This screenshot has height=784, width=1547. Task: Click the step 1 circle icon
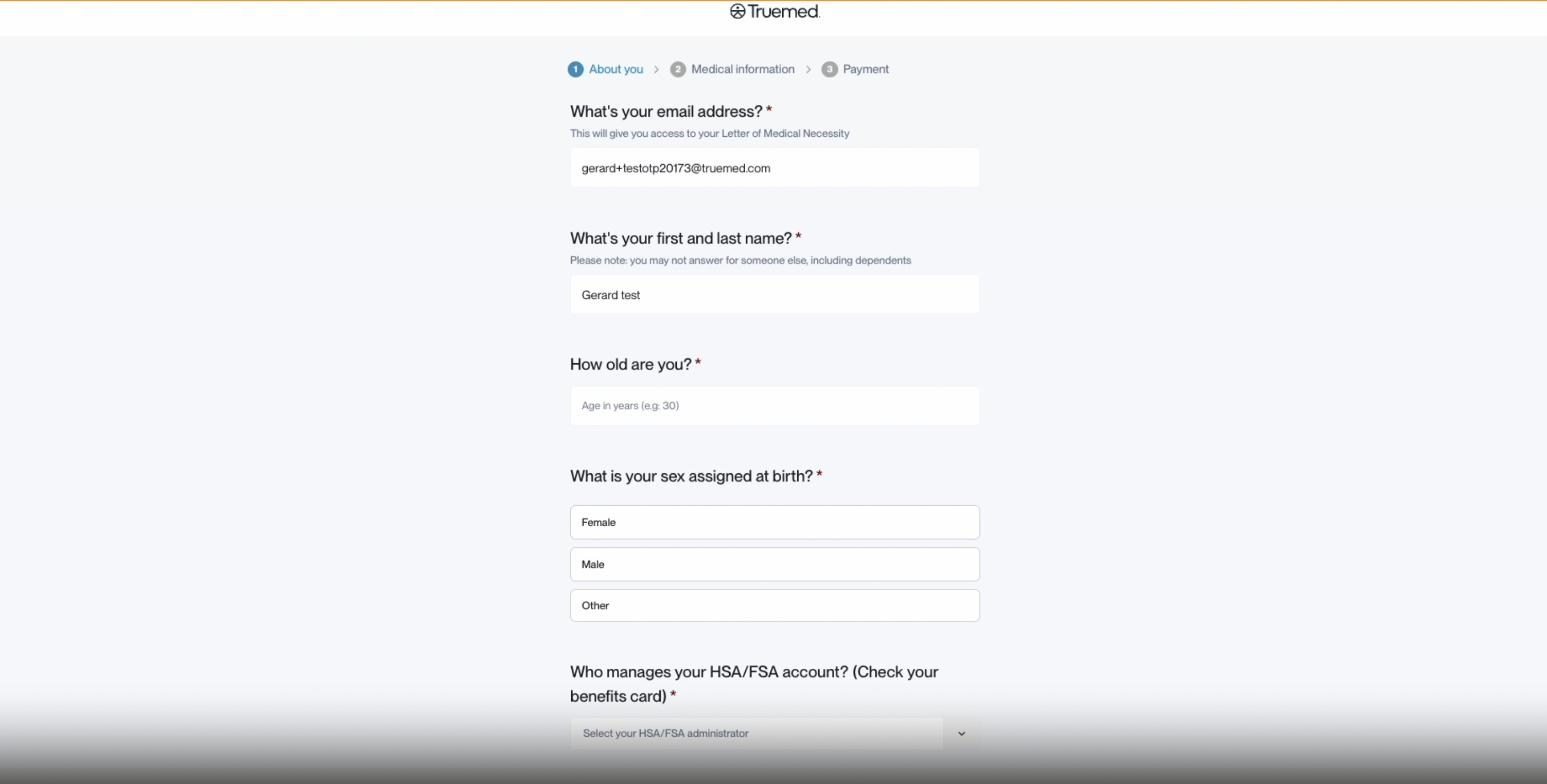[x=575, y=69]
